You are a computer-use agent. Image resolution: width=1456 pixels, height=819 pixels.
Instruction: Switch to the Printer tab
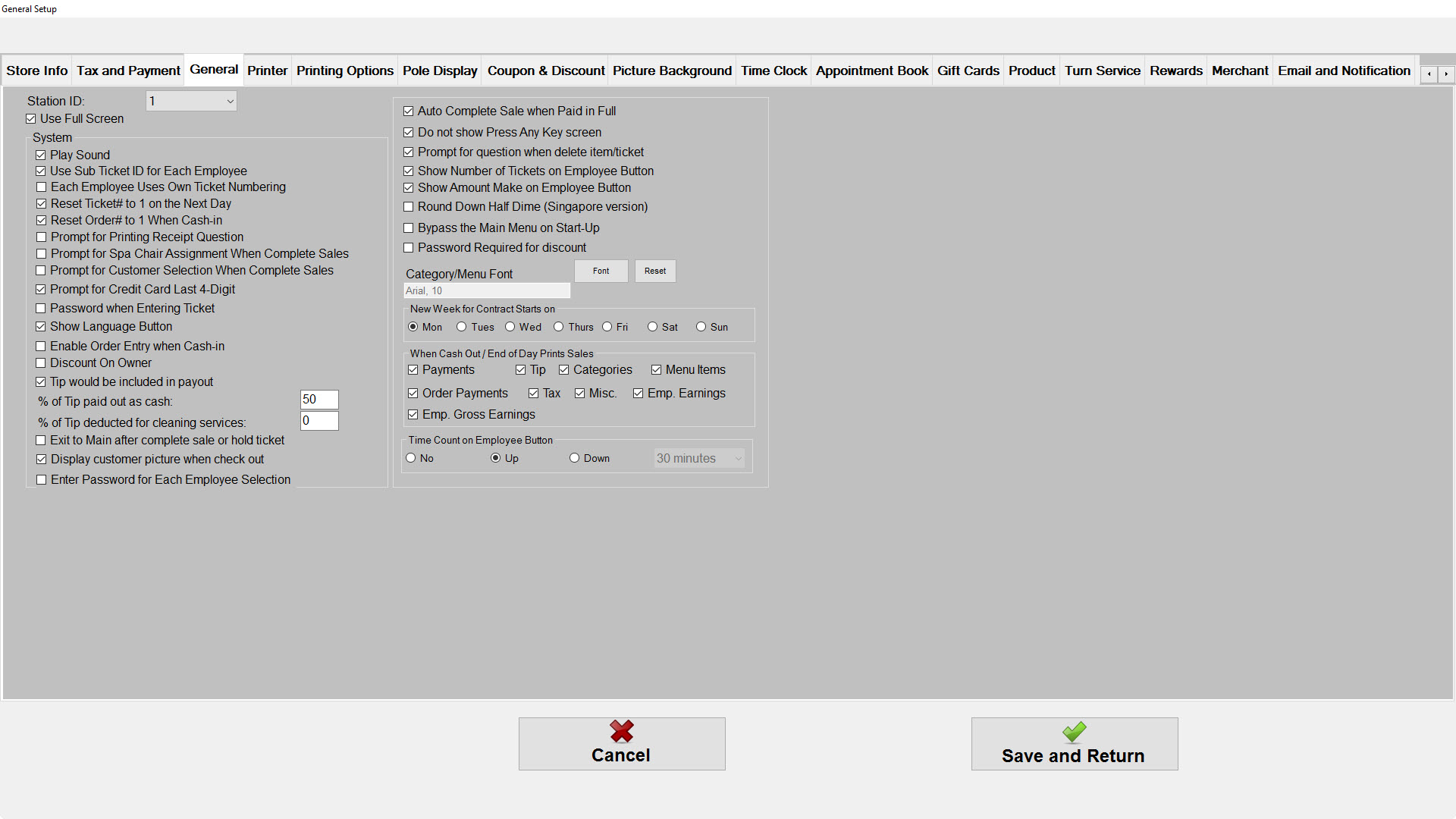267,71
